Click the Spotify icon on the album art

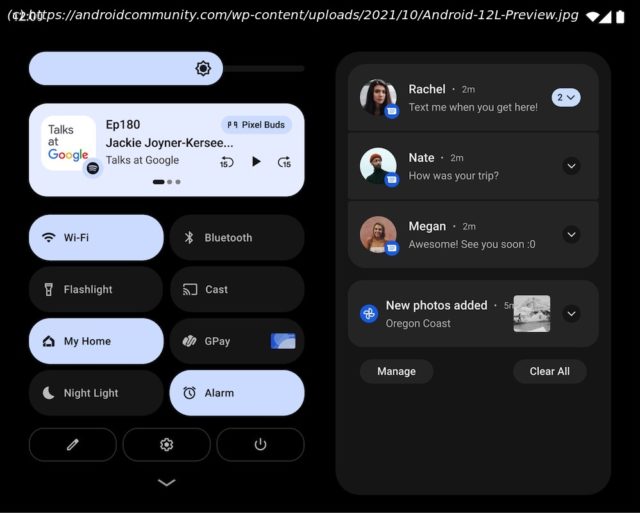pos(93,168)
